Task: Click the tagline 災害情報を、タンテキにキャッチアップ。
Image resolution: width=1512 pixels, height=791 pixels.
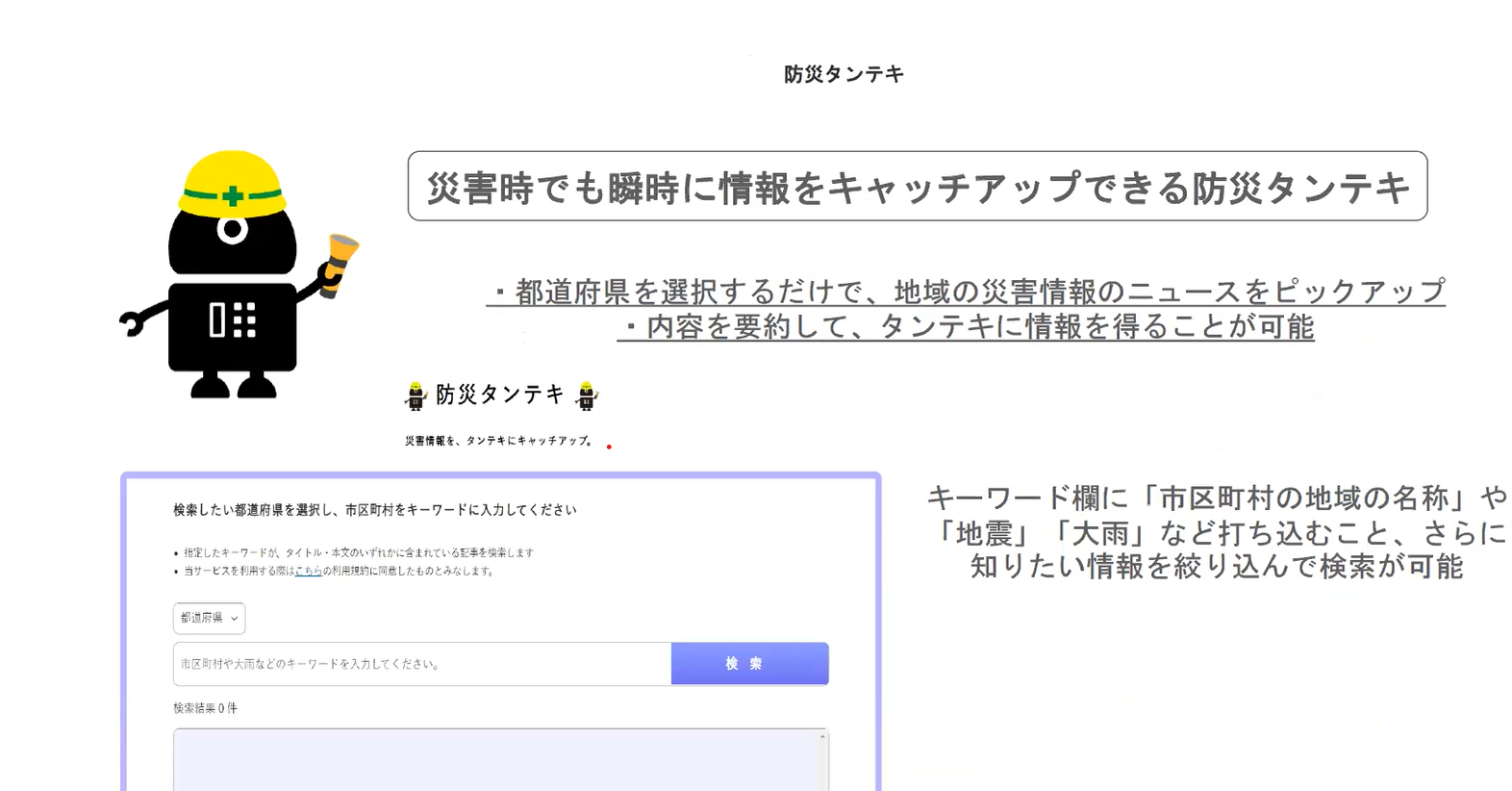Action: tap(499, 441)
